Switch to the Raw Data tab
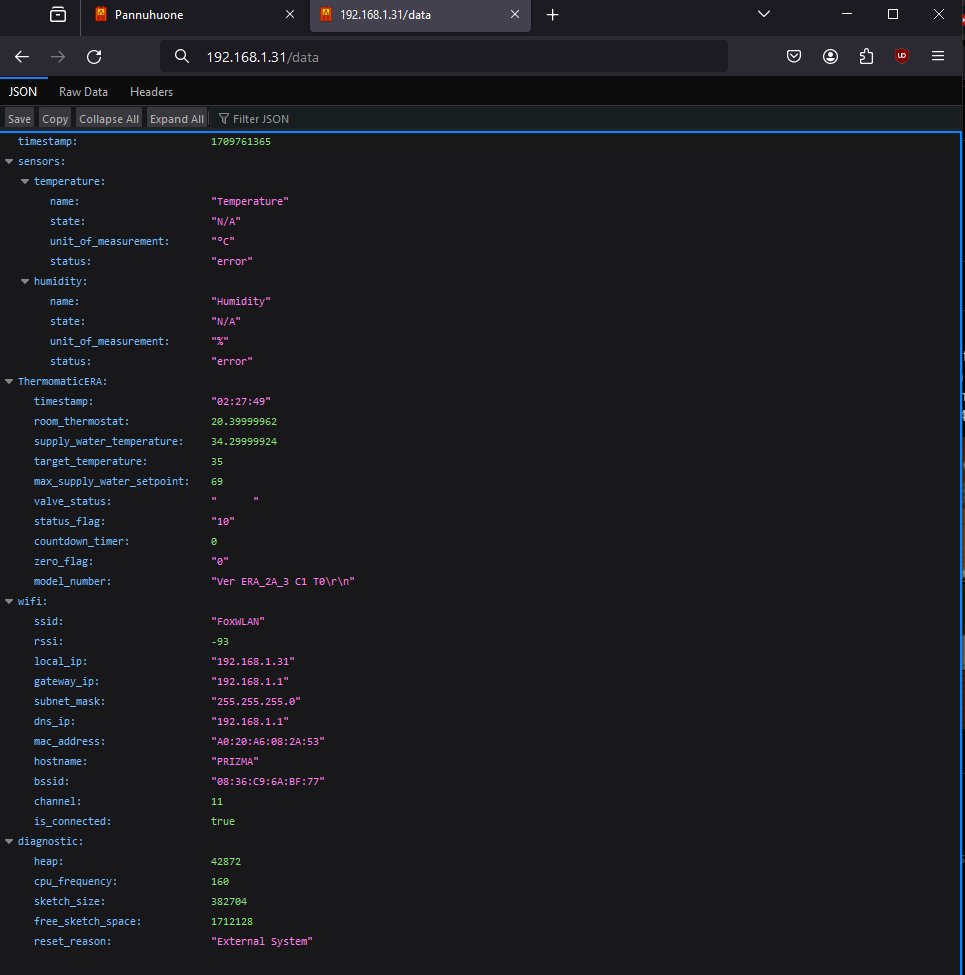The image size is (965, 975). 83,92
